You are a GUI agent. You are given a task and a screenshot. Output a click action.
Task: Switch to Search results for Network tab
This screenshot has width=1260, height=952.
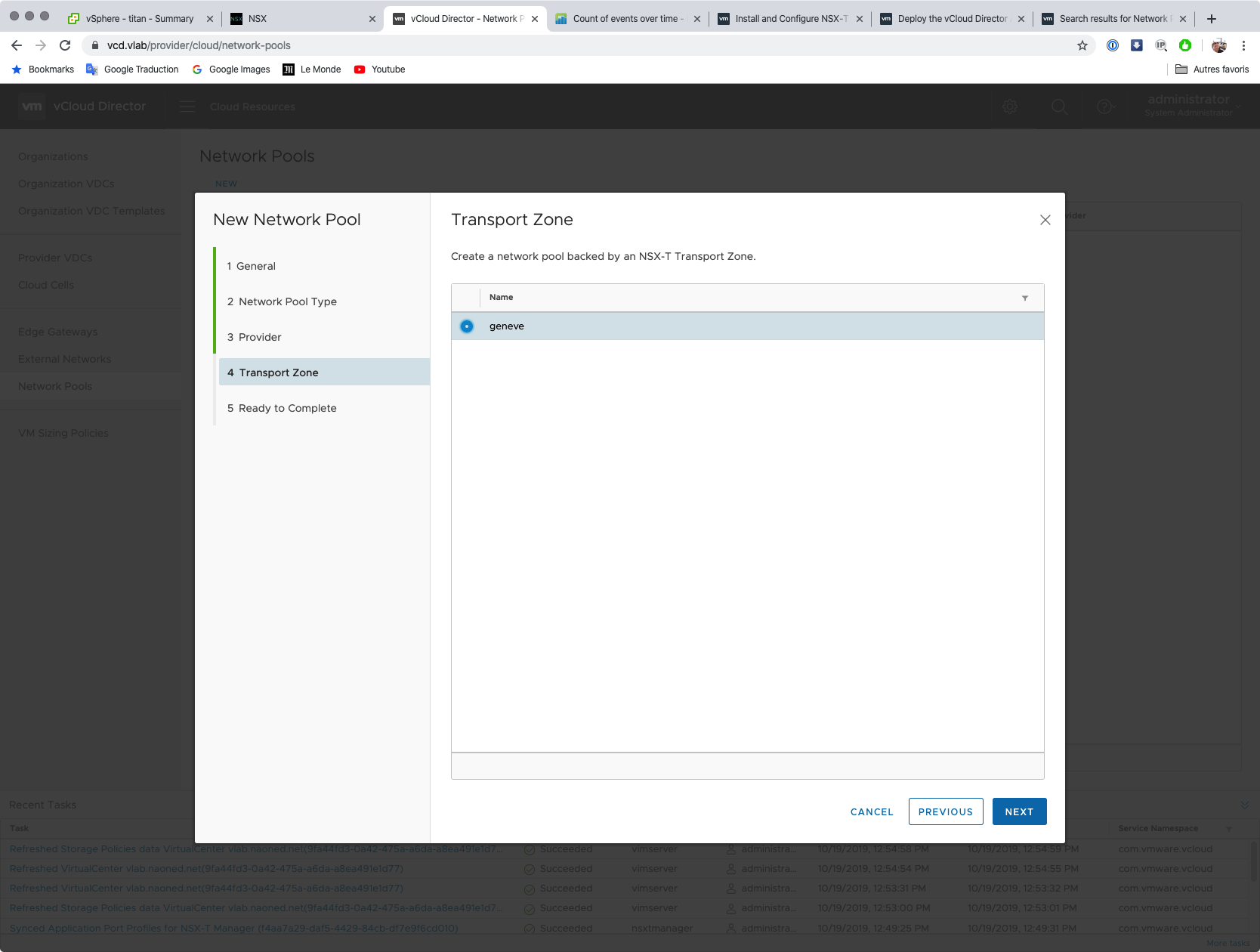(1114, 19)
